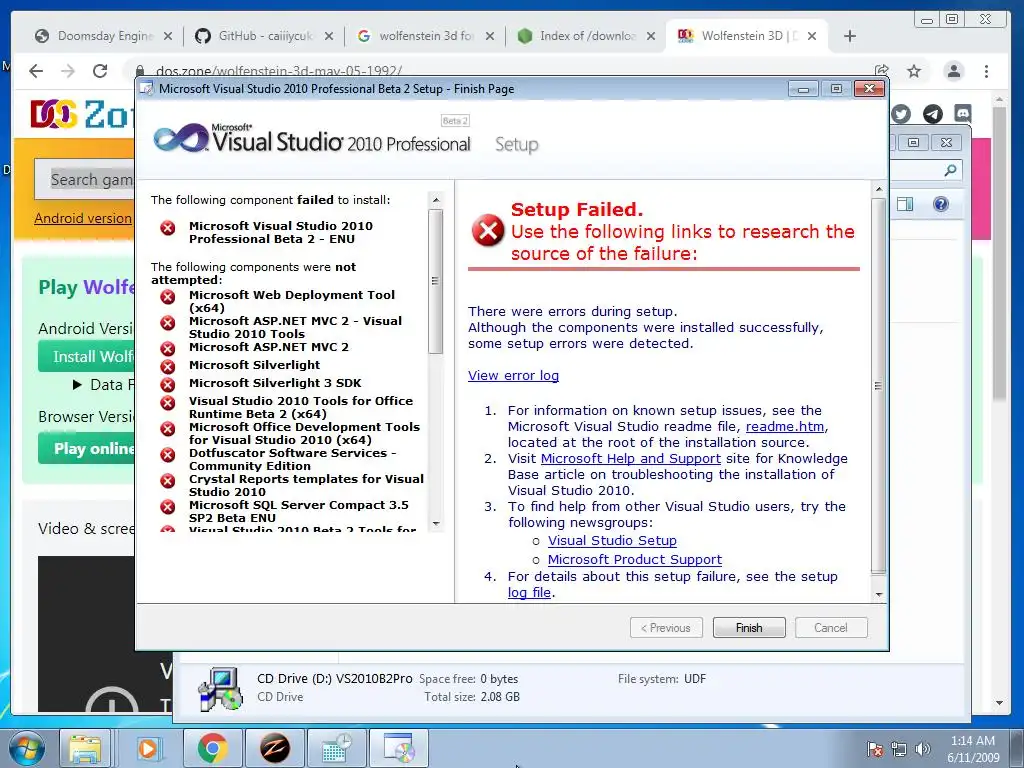Click the Play online button
Image resolution: width=1024 pixels, height=768 pixels.
point(86,449)
